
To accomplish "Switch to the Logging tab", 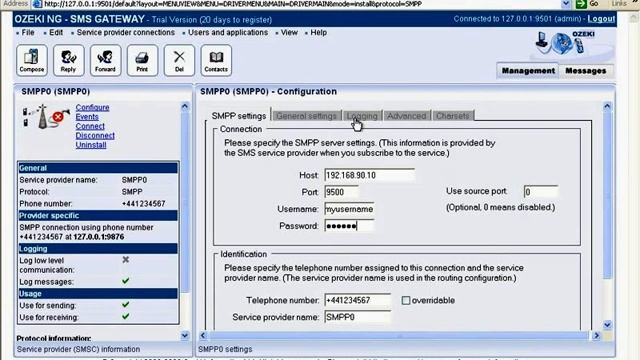I will coord(362,116).
